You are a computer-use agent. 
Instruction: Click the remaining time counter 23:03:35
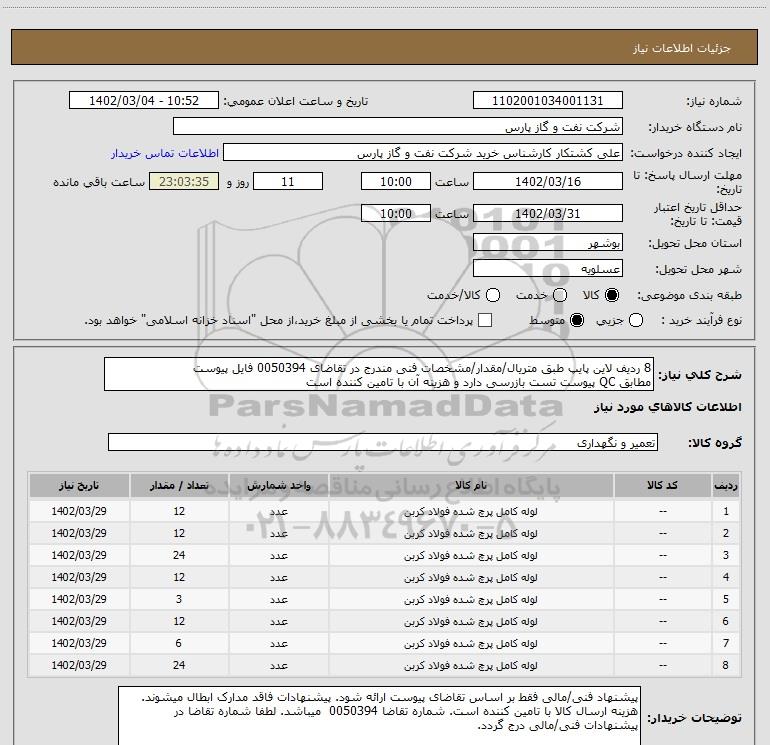click(x=183, y=181)
